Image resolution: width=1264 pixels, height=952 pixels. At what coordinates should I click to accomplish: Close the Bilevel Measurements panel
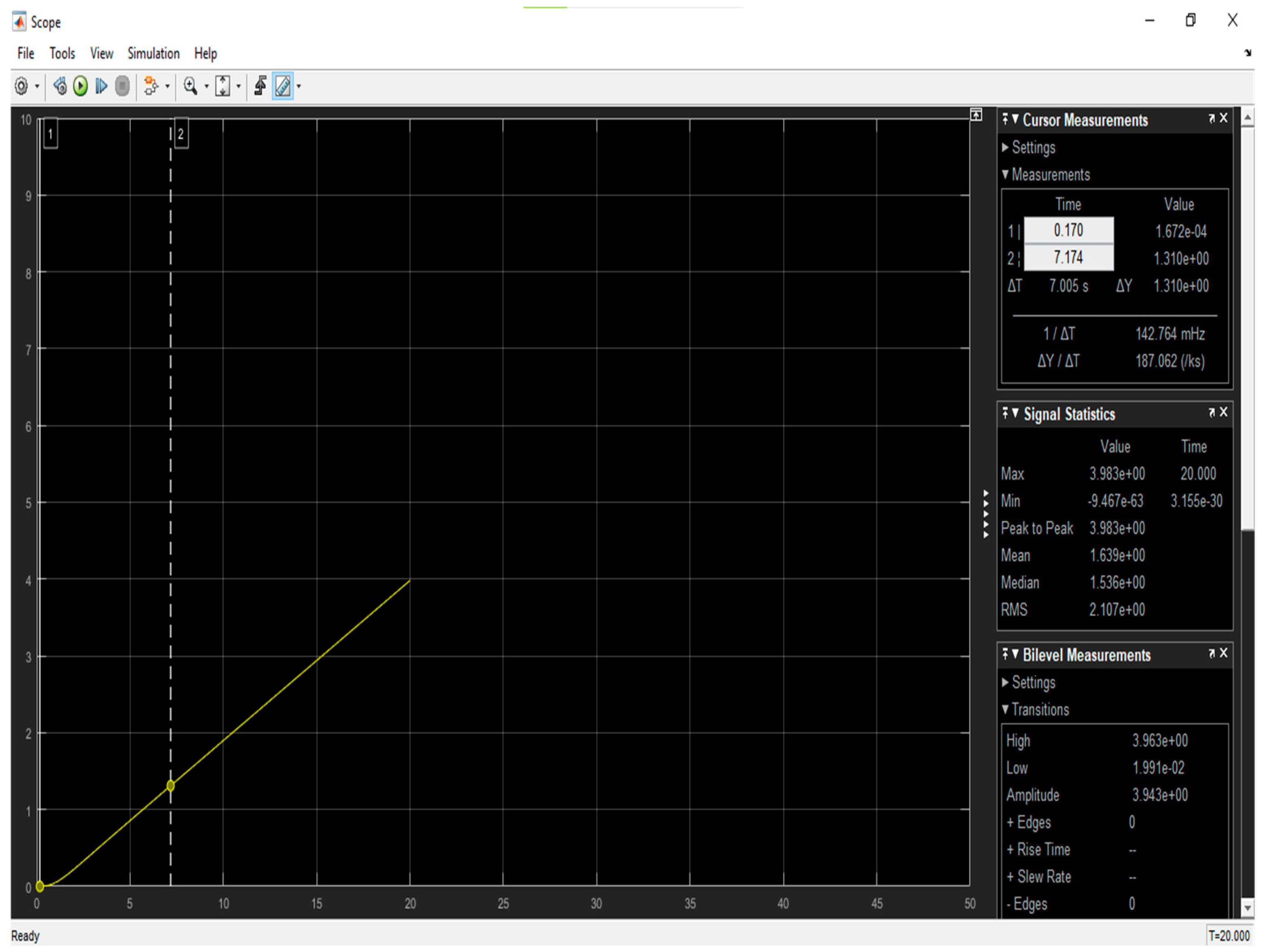click(1223, 653)
